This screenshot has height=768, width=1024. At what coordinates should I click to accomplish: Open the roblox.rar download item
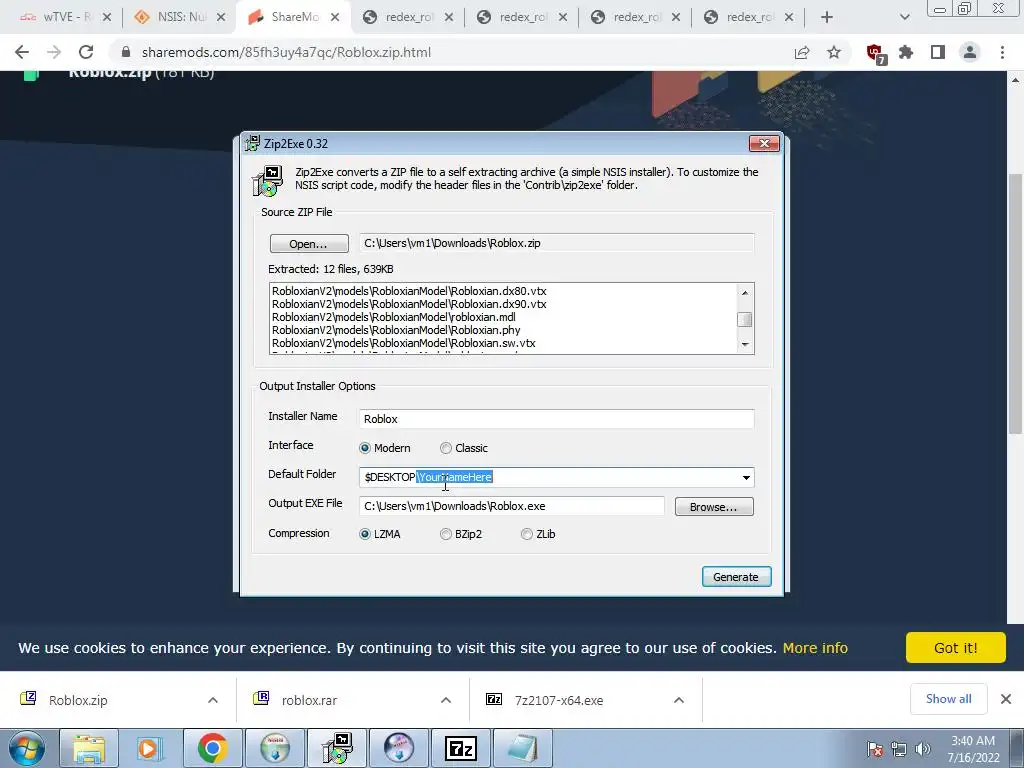click(x=310, y=700)
